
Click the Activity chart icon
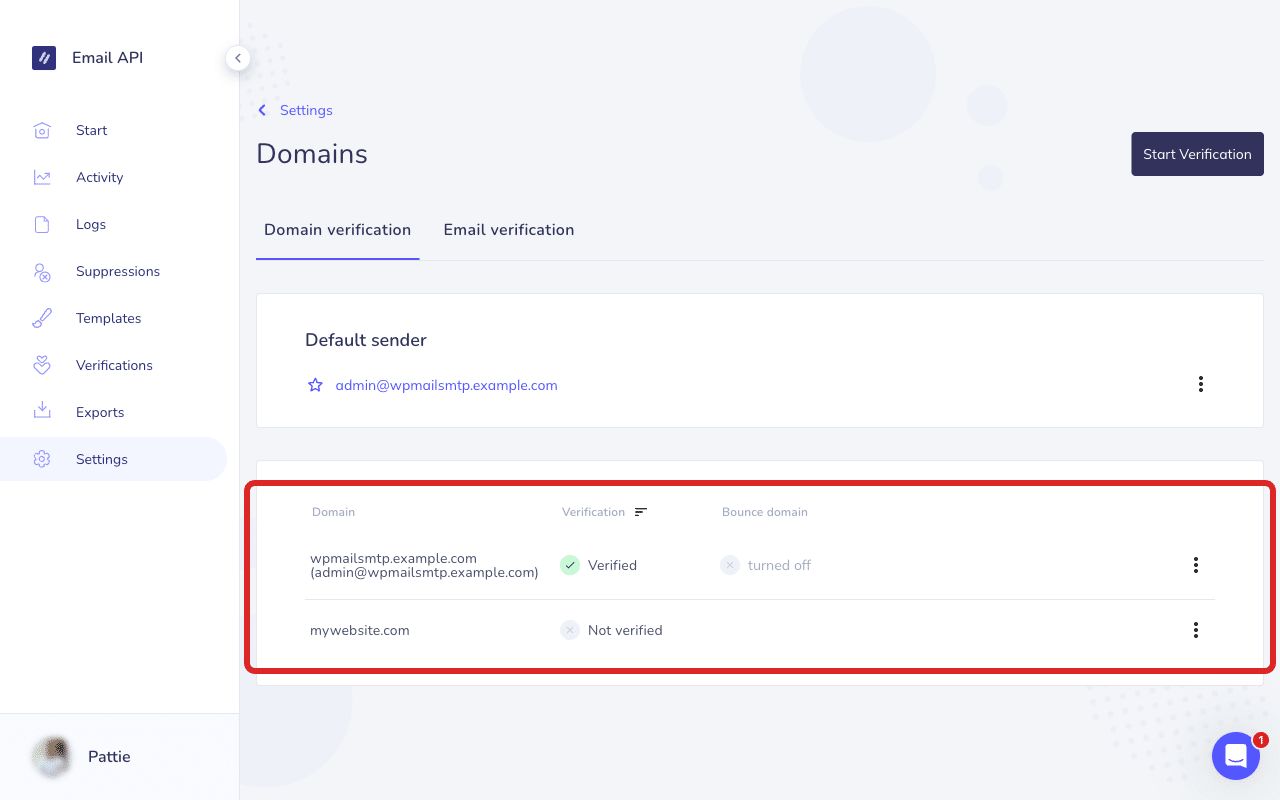[x=42, y=177]
